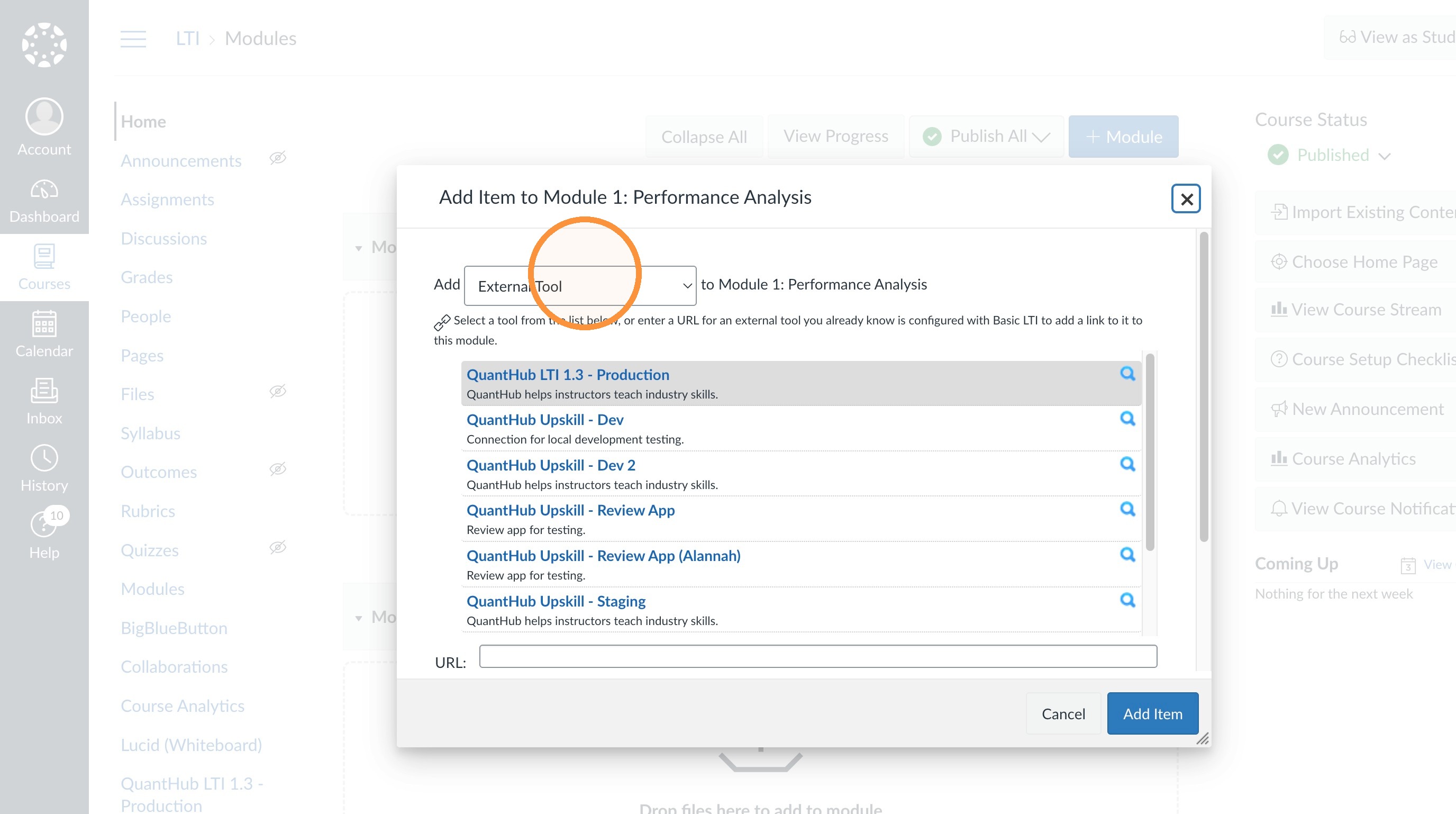Open Pages in course navigation
1456x814 pixels.
[x=142, y=356]
